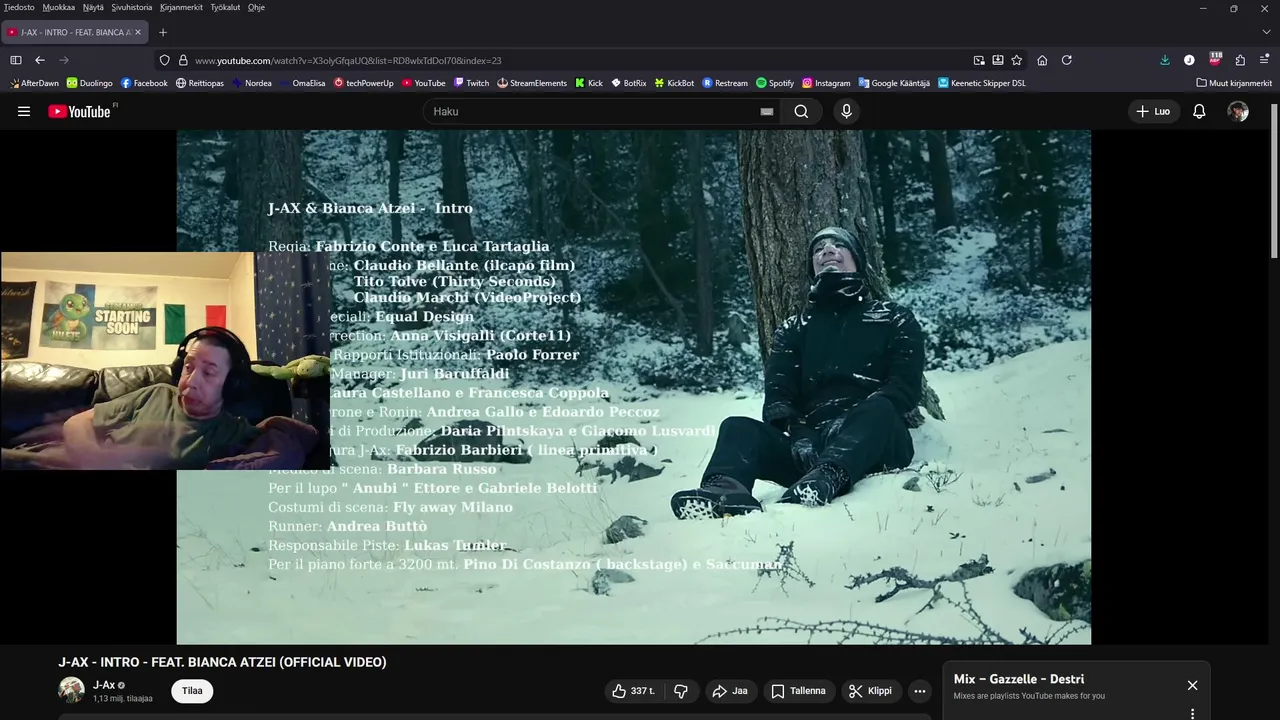Open the Tiedosto menu
1280x720 pixels.
click(x=19, y=7)
